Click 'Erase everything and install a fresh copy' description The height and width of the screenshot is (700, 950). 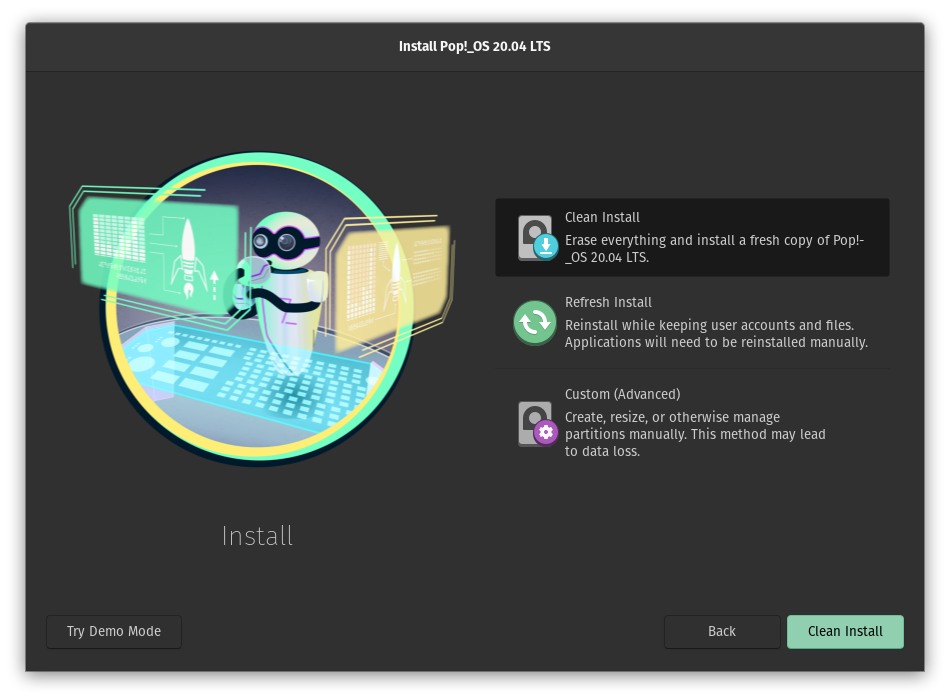tap(714, 248)
